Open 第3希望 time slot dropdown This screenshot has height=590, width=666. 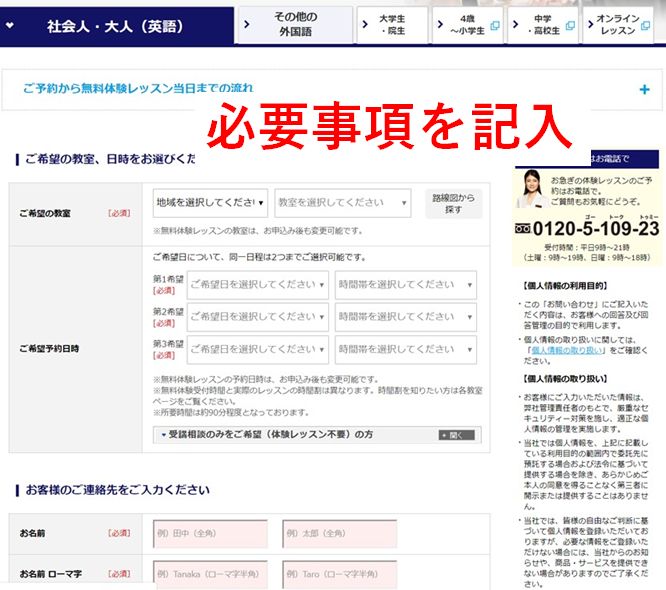tap(406, 350)
